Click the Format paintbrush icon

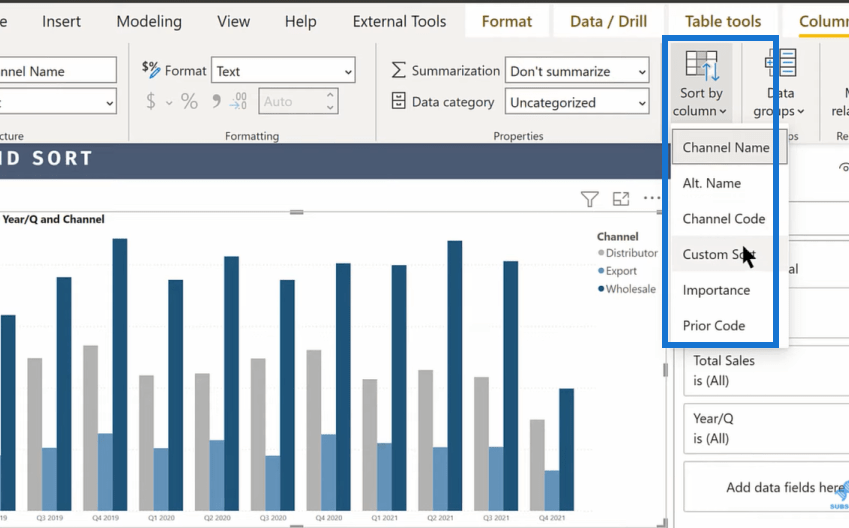[x=151, y=70]
